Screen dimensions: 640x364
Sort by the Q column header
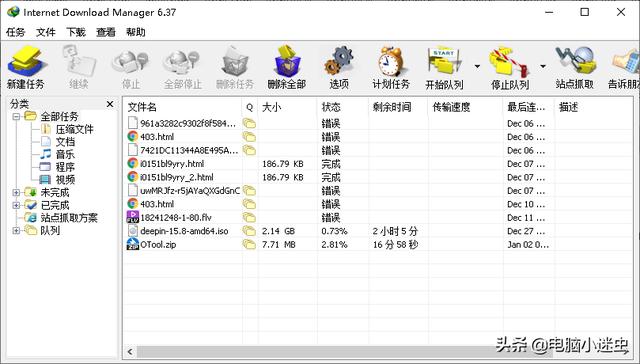(x=249, y=107)
